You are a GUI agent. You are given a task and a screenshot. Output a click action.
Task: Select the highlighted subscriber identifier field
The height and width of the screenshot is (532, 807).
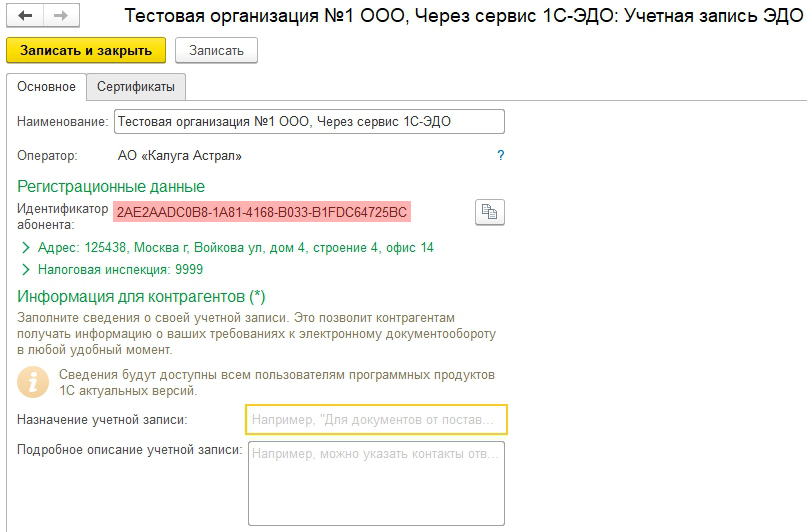(262, 212)
